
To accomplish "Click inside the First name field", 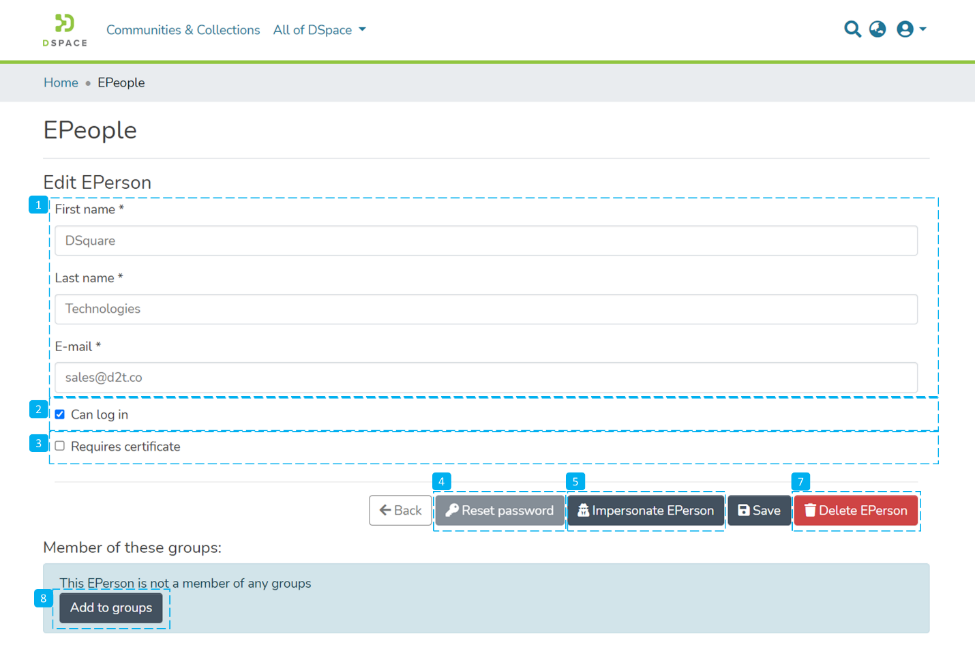I will tap(484, 240).
